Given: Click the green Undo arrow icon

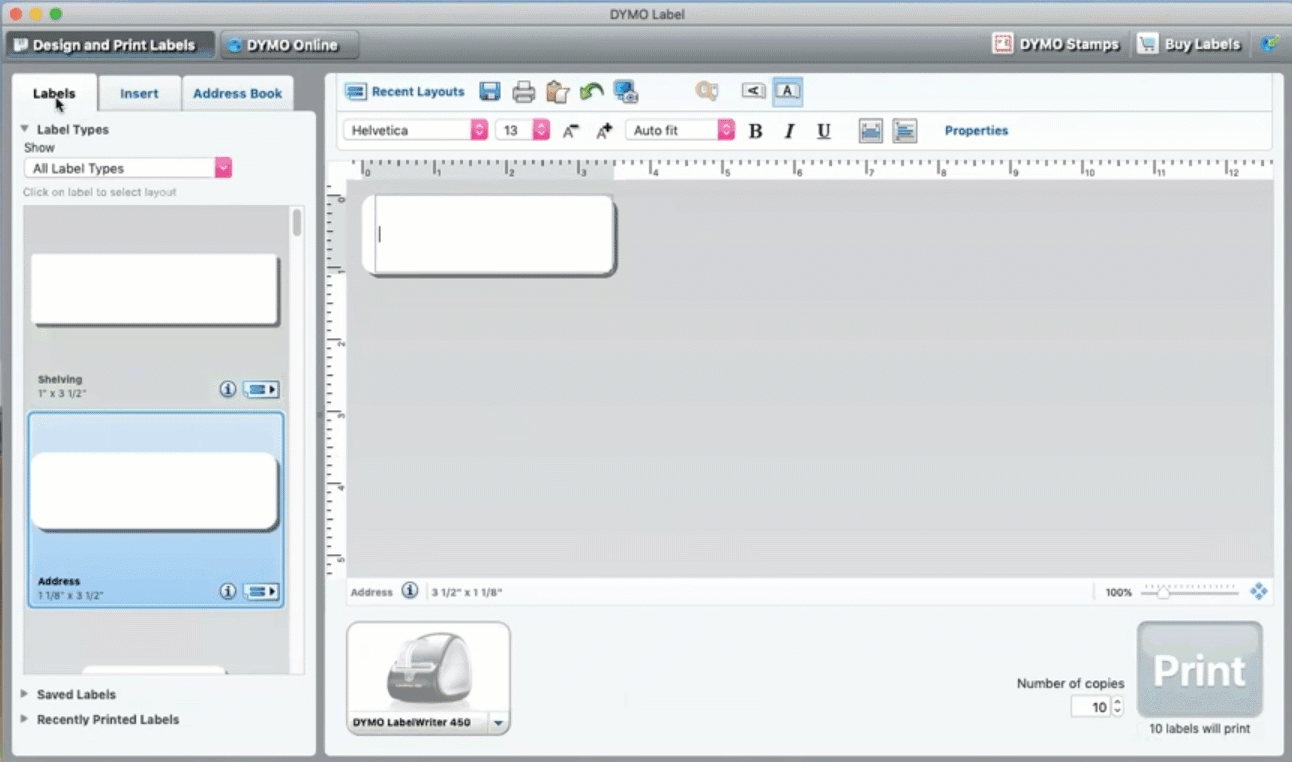Looking at the screenshot, I should point(591,92).
